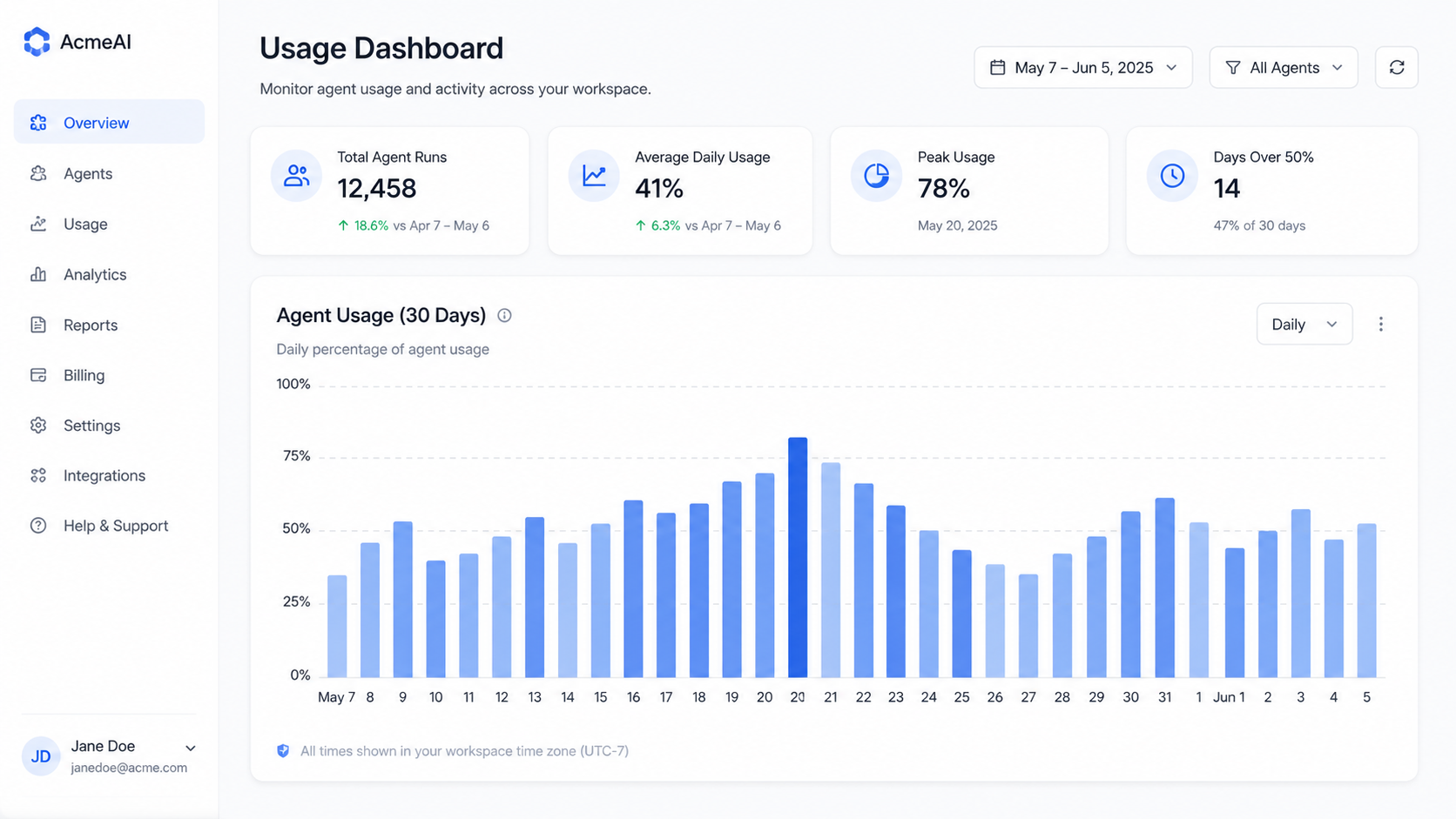
Task: Expand the Jane Doe account chevron
Action: [x=191, y=748]
